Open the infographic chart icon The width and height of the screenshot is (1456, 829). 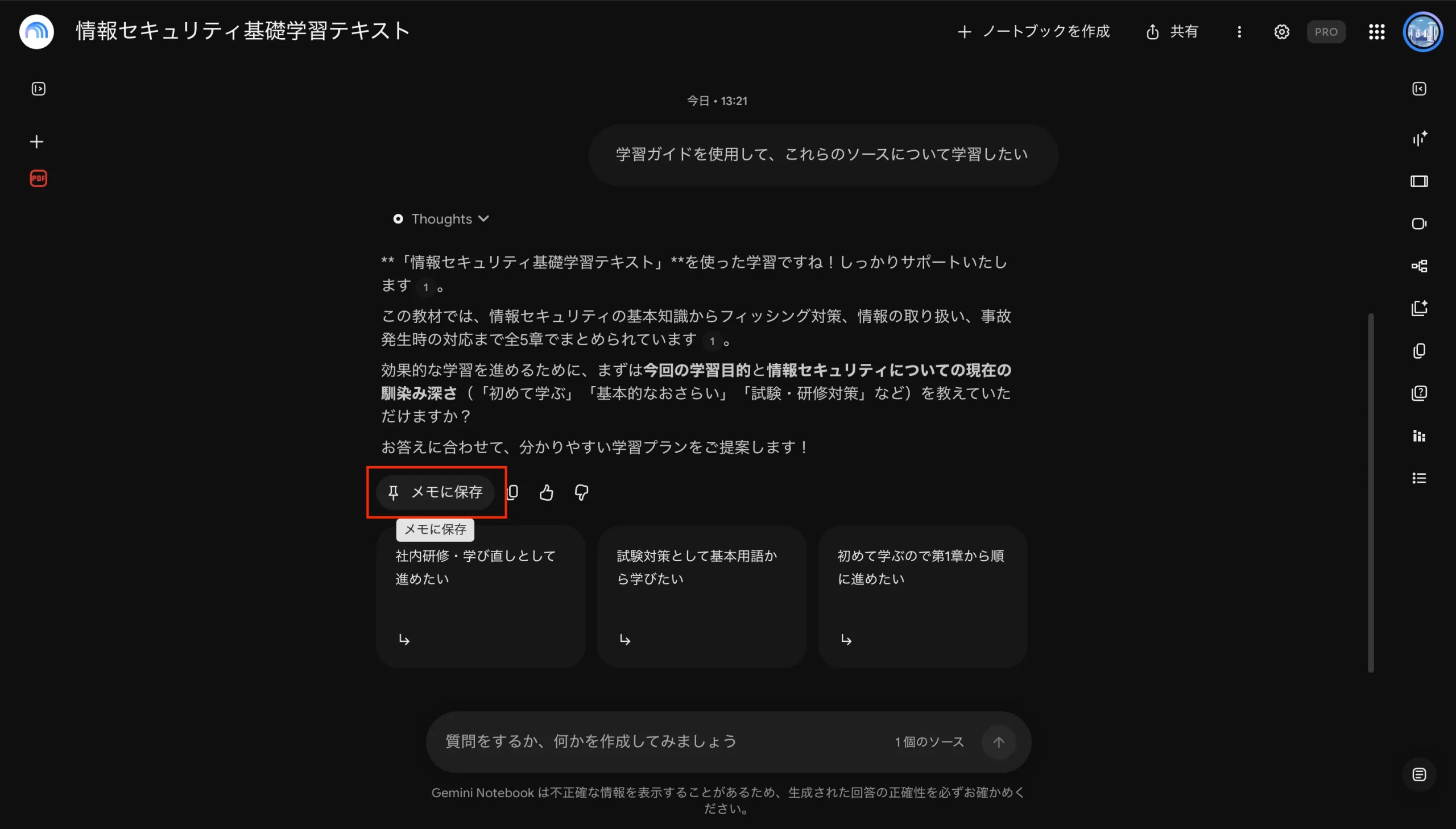click(x=1419, y=436)
